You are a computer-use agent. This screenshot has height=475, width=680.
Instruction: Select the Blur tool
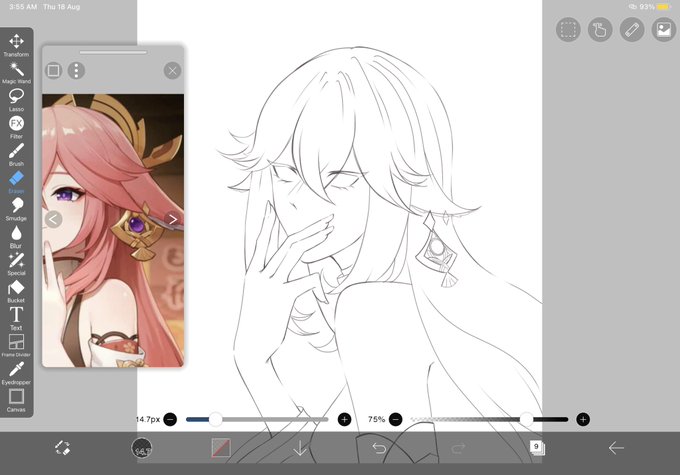16,237
